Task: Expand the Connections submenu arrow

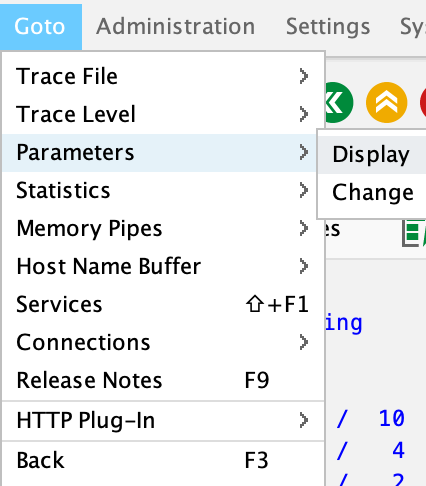Action: click(303, 342)
